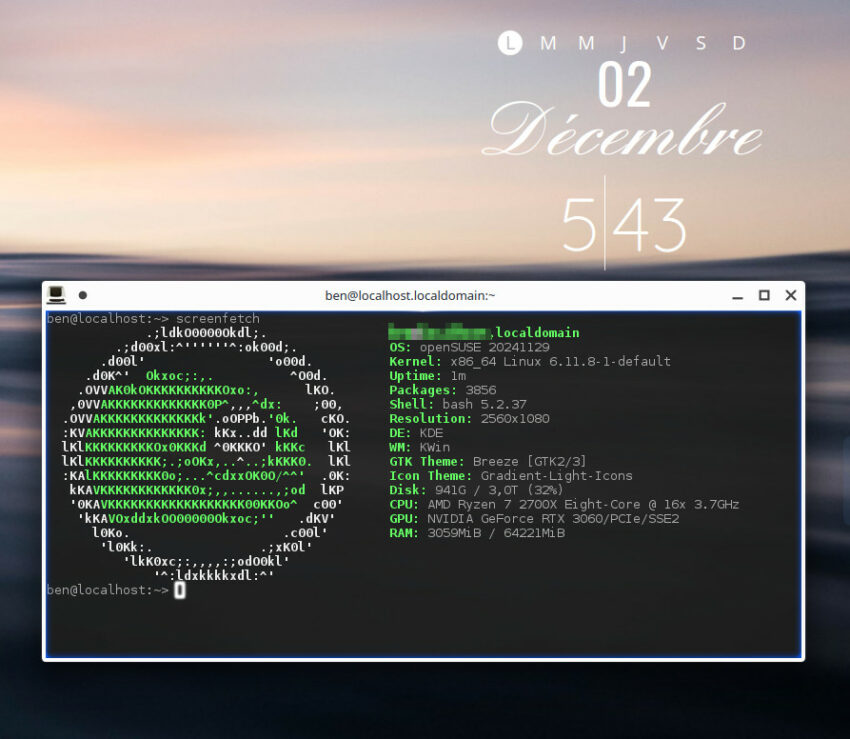Click the hour digit 5 on the clock
Screen dimensions: 850x739
[577, 224]
